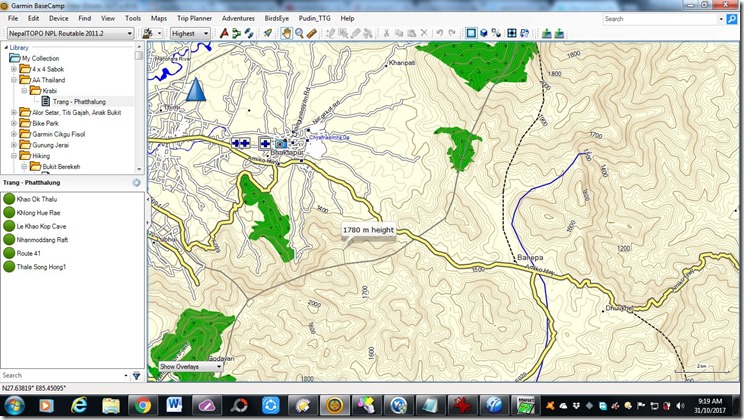Select the Krabi folder

(x=49, y=91)
